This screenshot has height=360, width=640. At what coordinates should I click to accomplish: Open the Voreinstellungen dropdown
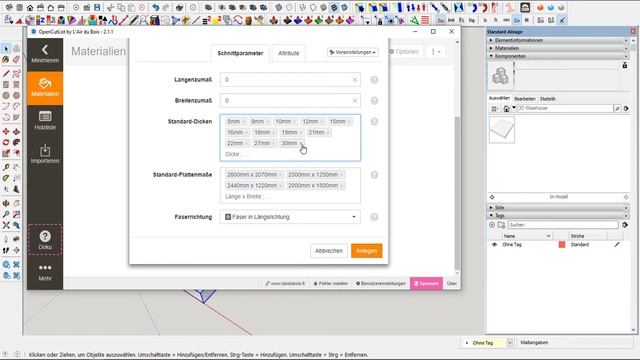[x=353, y=52]
